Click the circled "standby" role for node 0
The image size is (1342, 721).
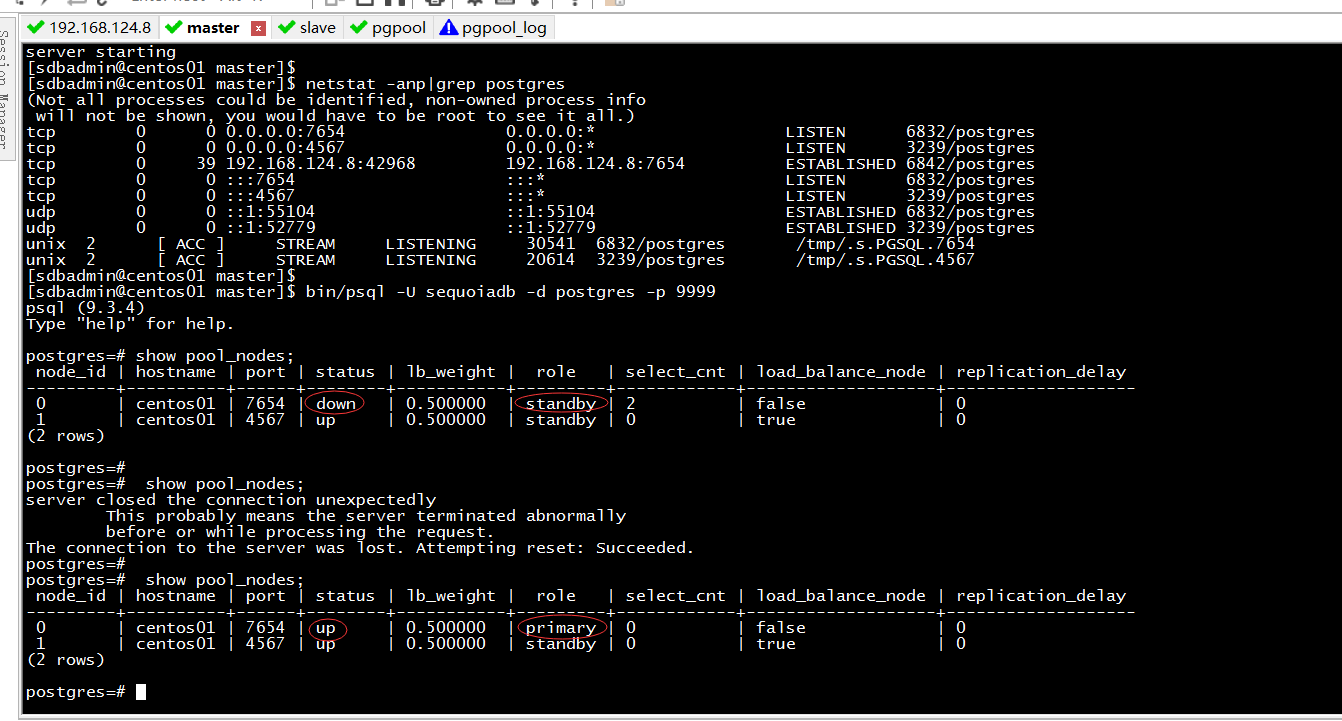[x=560, y=404]
